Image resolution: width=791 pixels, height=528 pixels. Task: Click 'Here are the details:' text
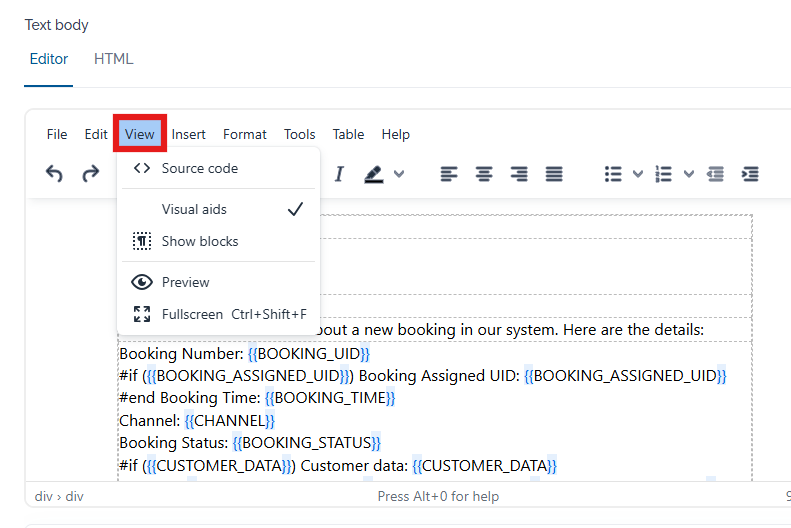tap(633, 330)
